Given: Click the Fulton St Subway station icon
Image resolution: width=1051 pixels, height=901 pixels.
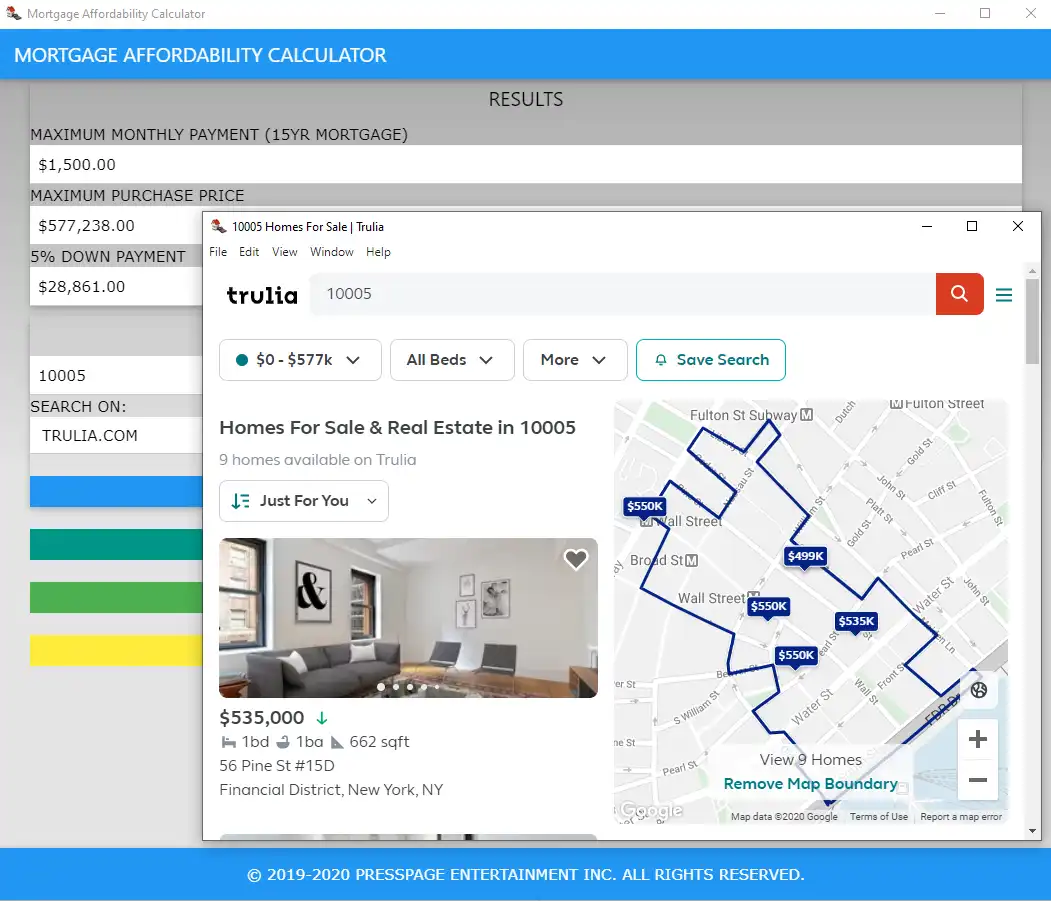Looking at the screenshot, I should [x=807, y=415].
